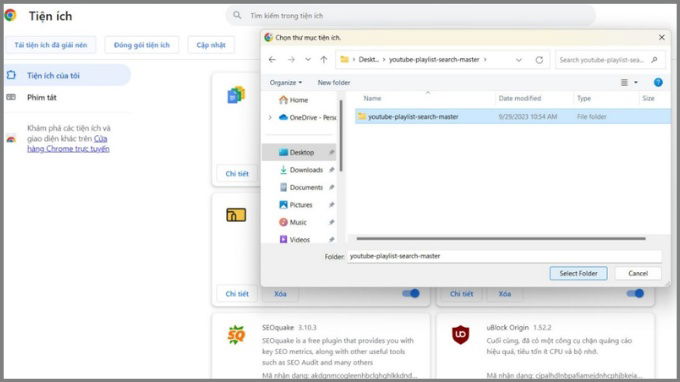Click the 'Tải tiện ích đã giải nén' button
The height and width of the screenshot is (382, 680).
[51, 45]
